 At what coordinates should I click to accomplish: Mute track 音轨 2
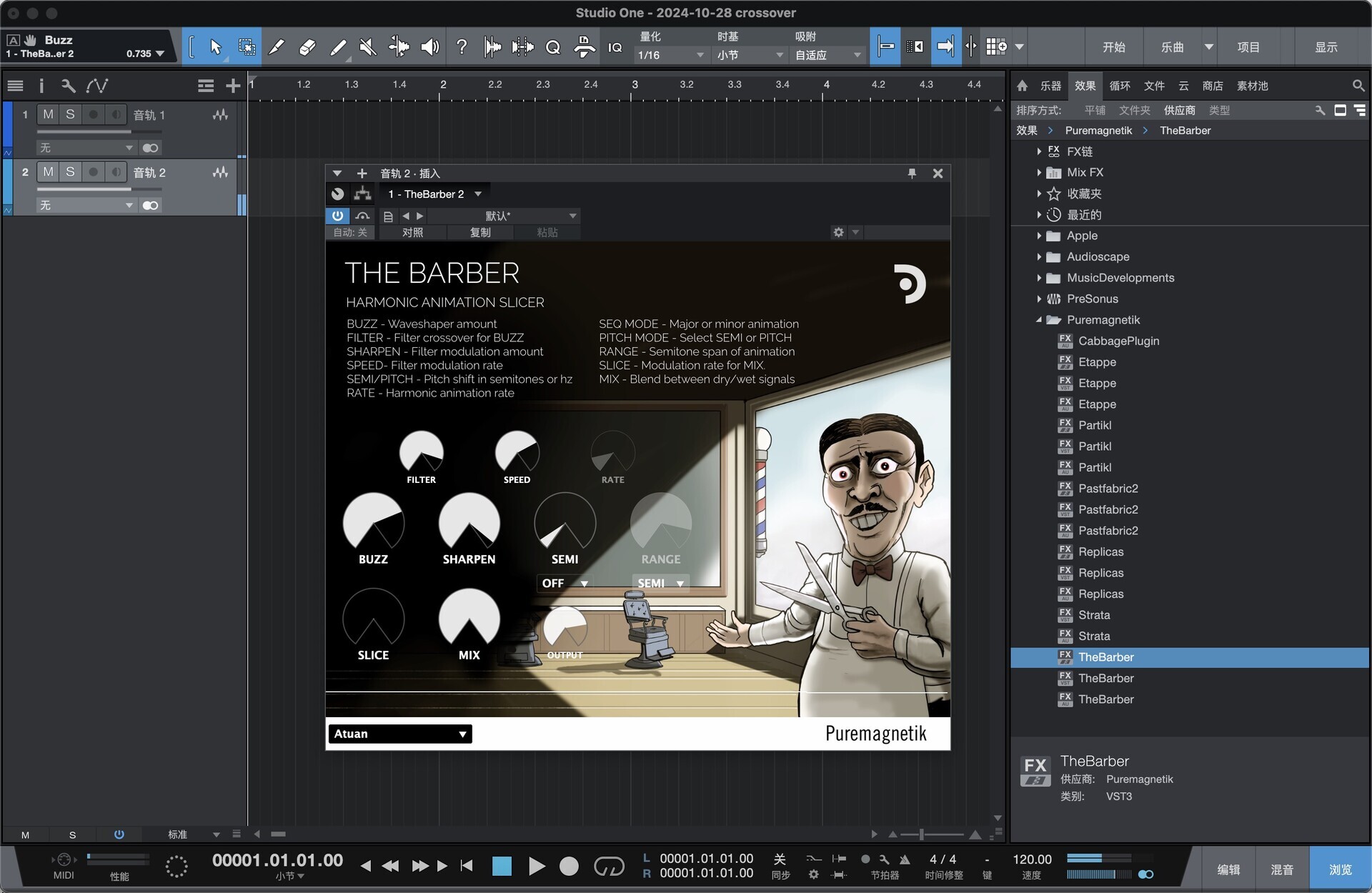click(48, 171)
